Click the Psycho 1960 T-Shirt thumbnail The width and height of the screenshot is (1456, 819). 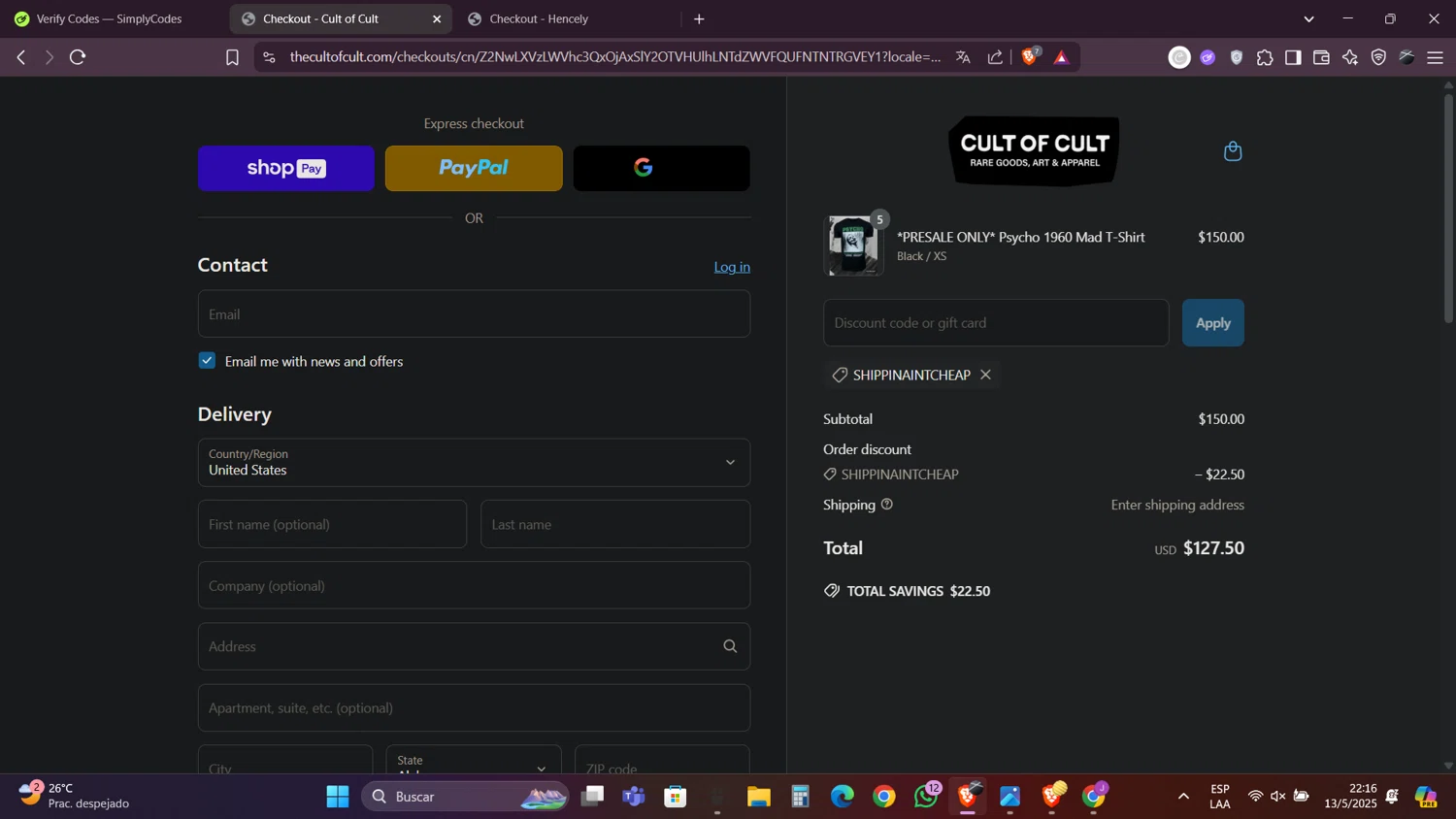853,246
